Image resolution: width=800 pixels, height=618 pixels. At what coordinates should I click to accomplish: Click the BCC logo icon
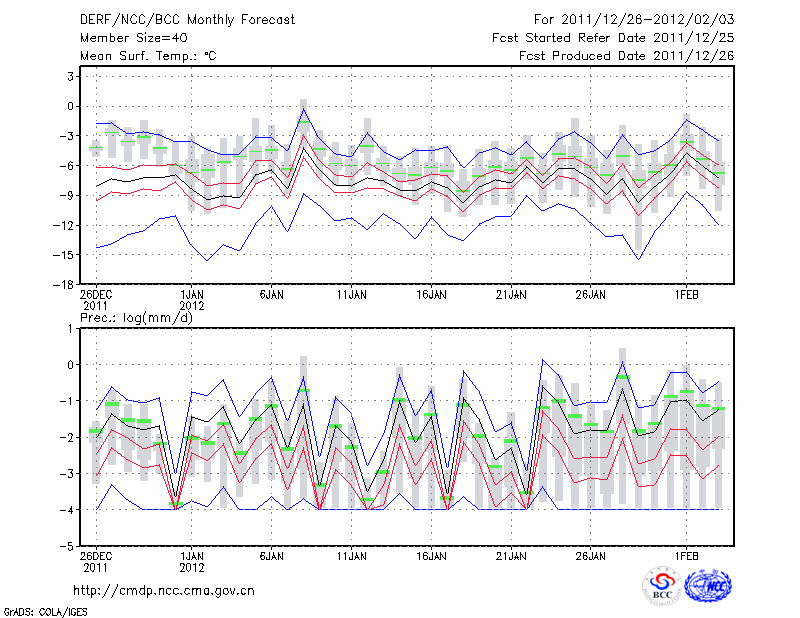pos(662,587)
